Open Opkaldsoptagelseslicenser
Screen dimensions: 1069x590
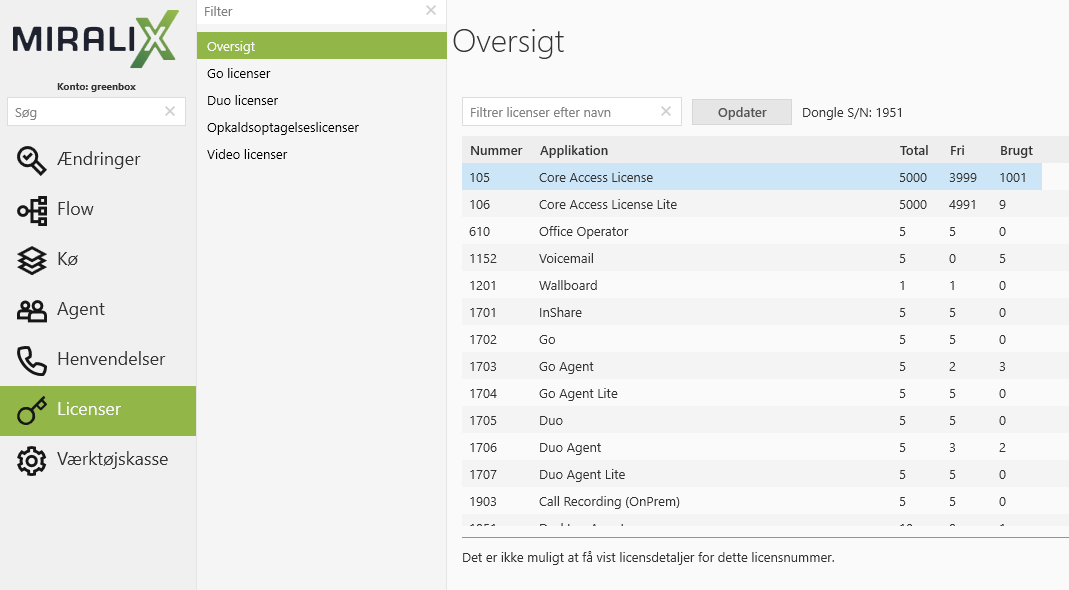click(x=322, y=128)
